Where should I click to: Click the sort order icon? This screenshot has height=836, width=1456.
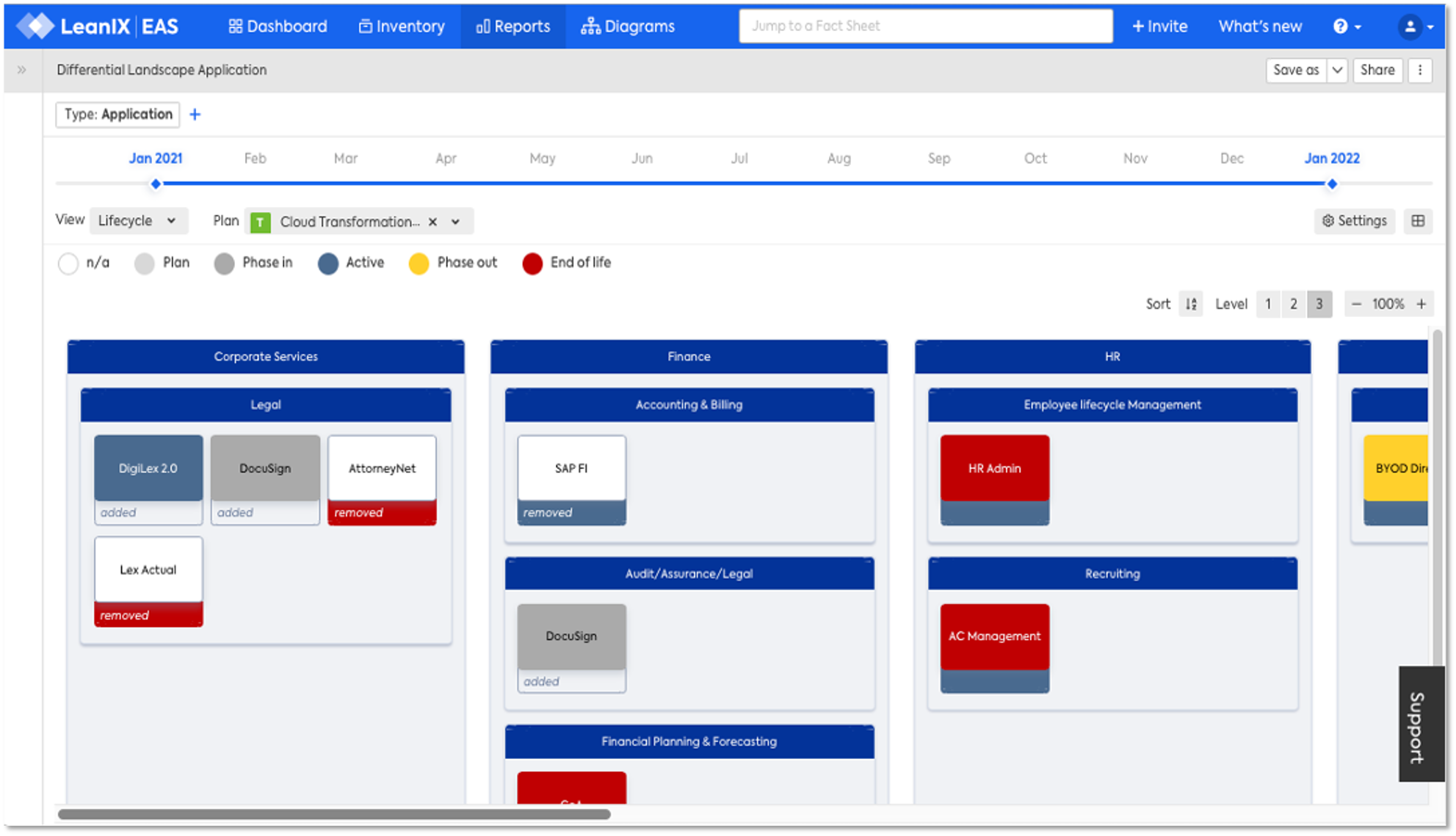[x=1191, y=304]
